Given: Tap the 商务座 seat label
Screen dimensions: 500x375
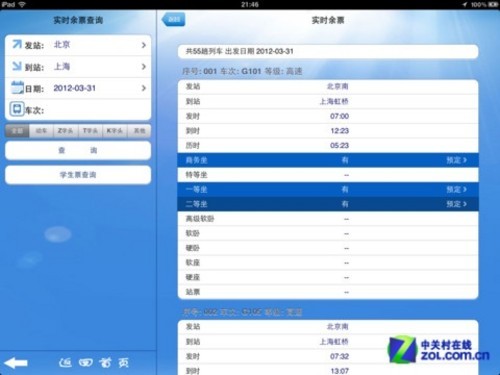Looking at the screenshot, I should [x=196, y=160].
